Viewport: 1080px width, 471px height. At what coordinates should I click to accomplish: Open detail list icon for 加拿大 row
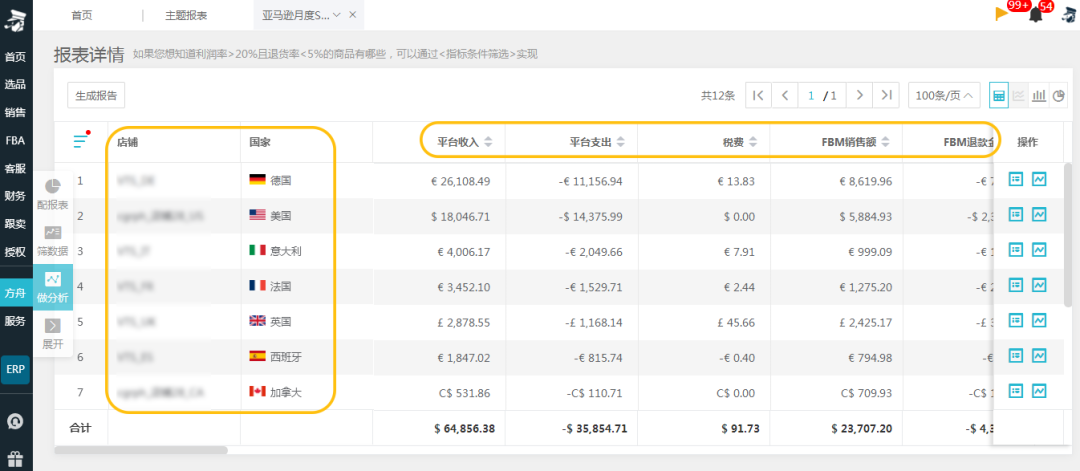tap(1015, 390)
